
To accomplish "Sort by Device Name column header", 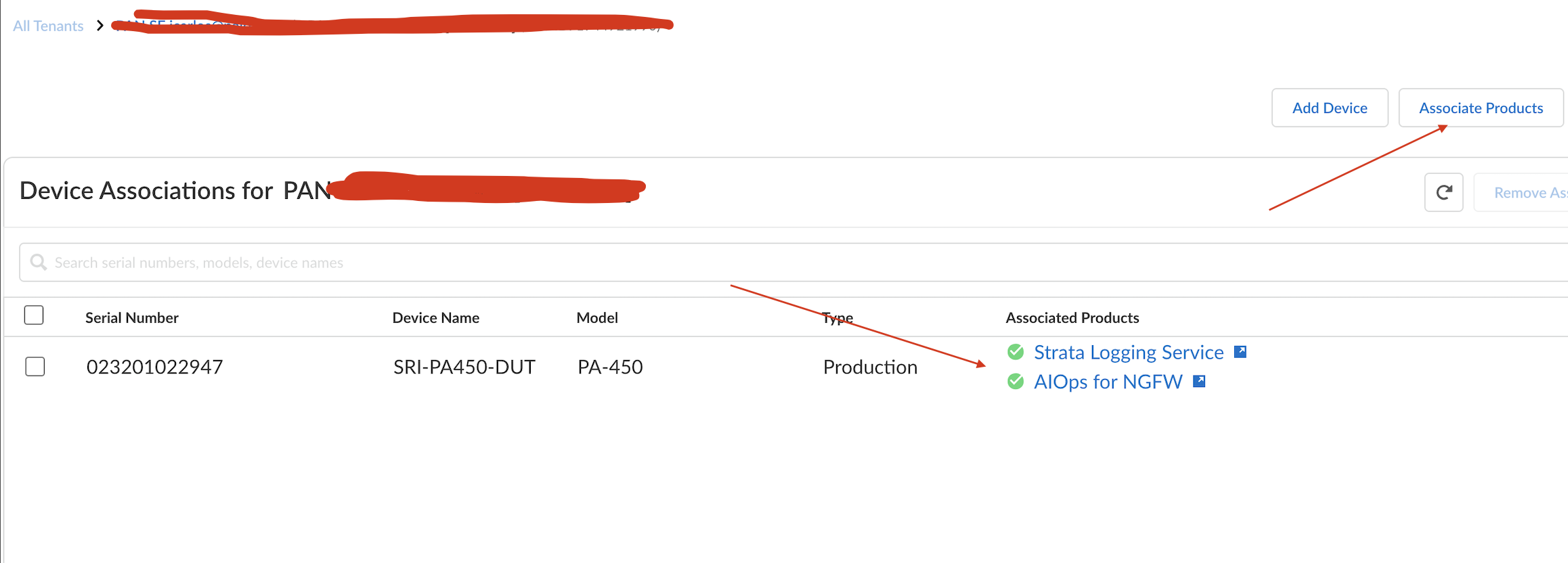I will (435, 318).
